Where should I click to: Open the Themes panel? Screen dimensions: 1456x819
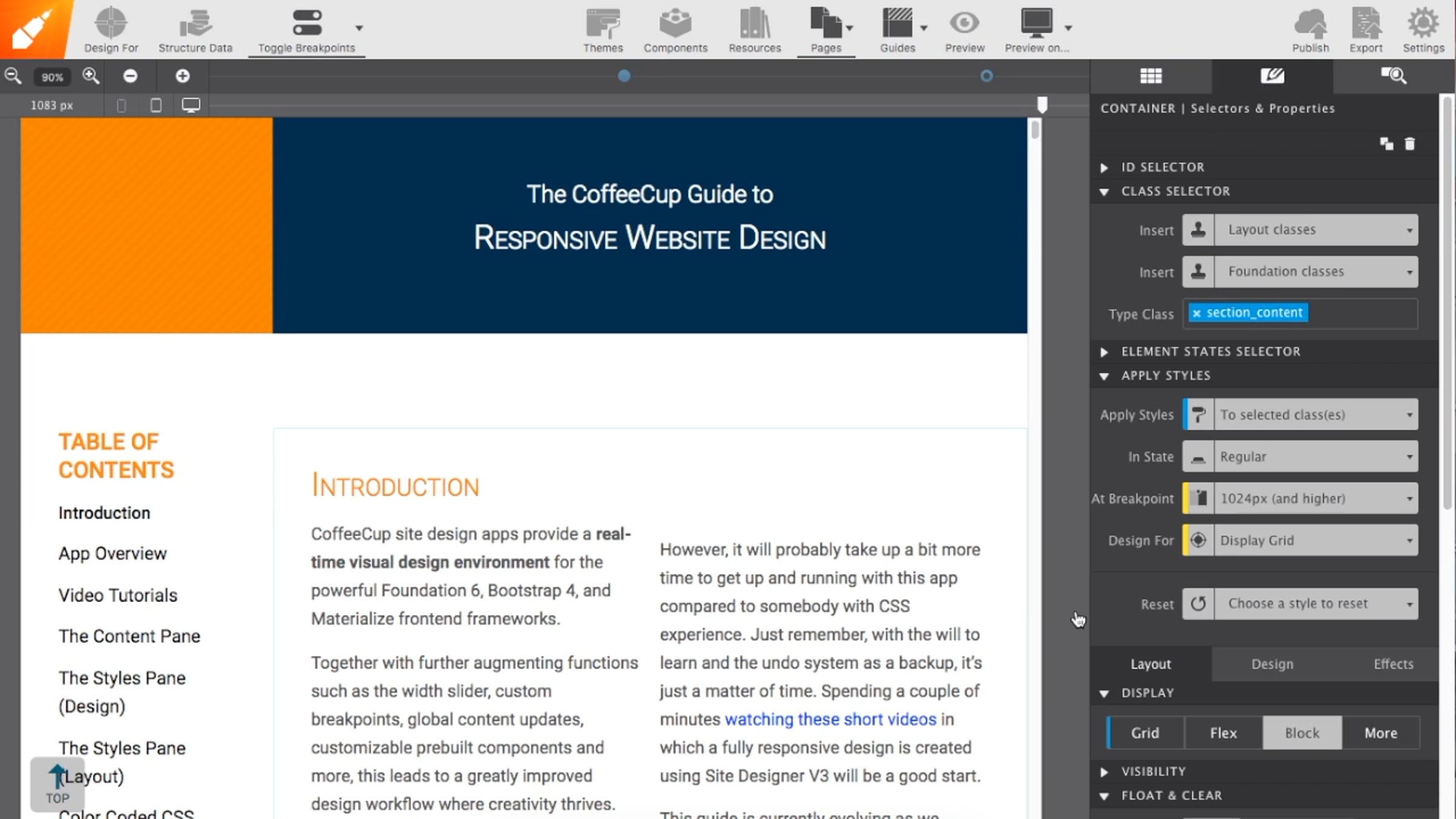(603, 29)
